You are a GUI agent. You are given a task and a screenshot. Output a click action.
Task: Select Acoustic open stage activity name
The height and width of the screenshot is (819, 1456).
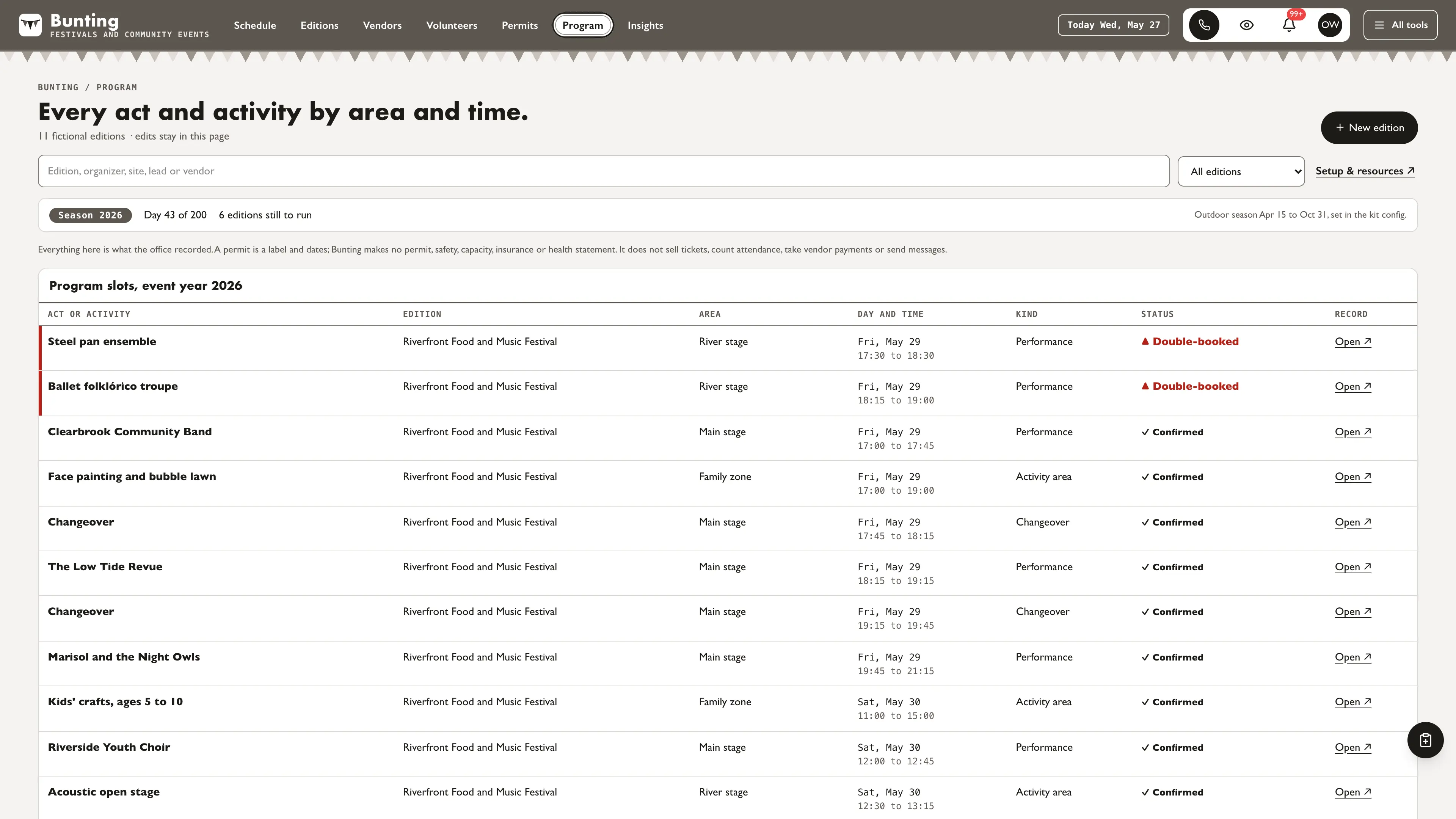pyautogui.click(x=104, y=792)
